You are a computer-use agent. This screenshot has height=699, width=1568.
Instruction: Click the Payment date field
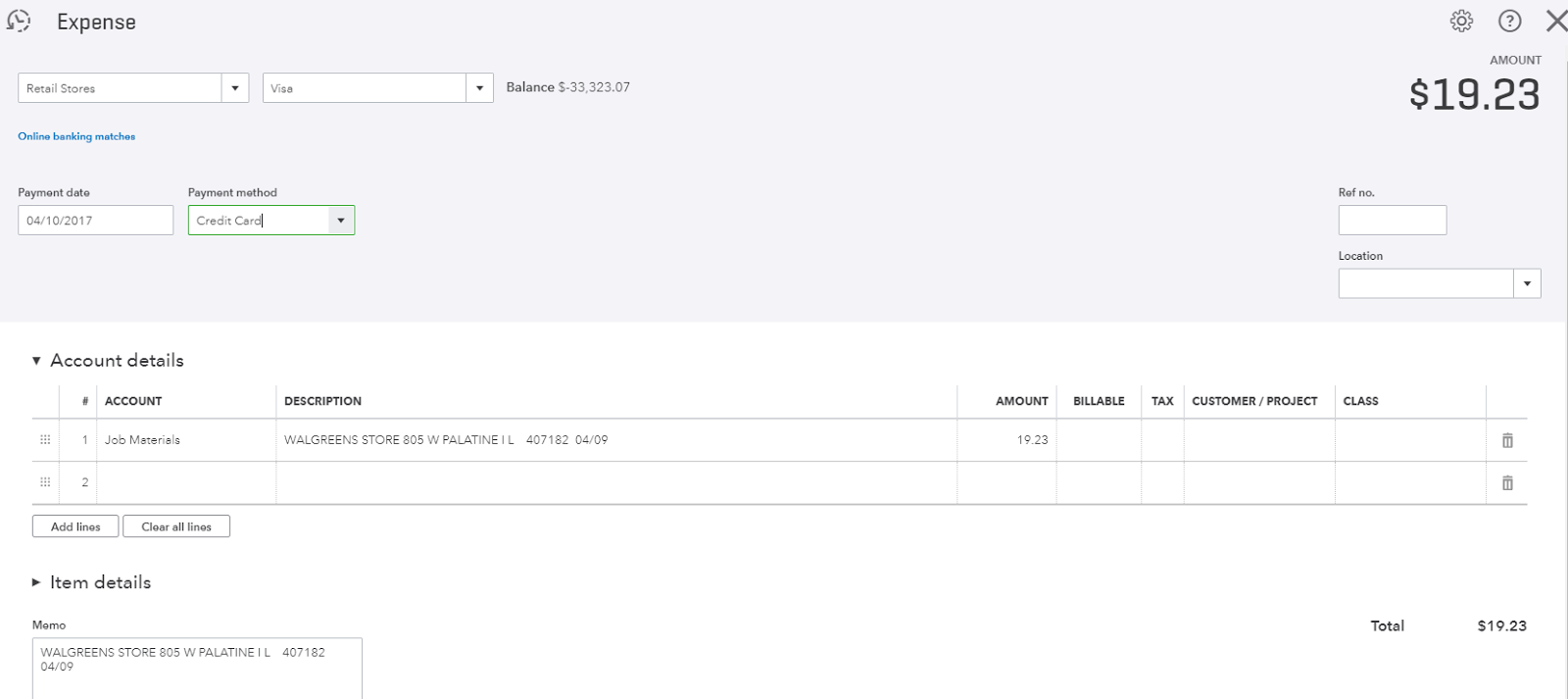click(95, 221)
